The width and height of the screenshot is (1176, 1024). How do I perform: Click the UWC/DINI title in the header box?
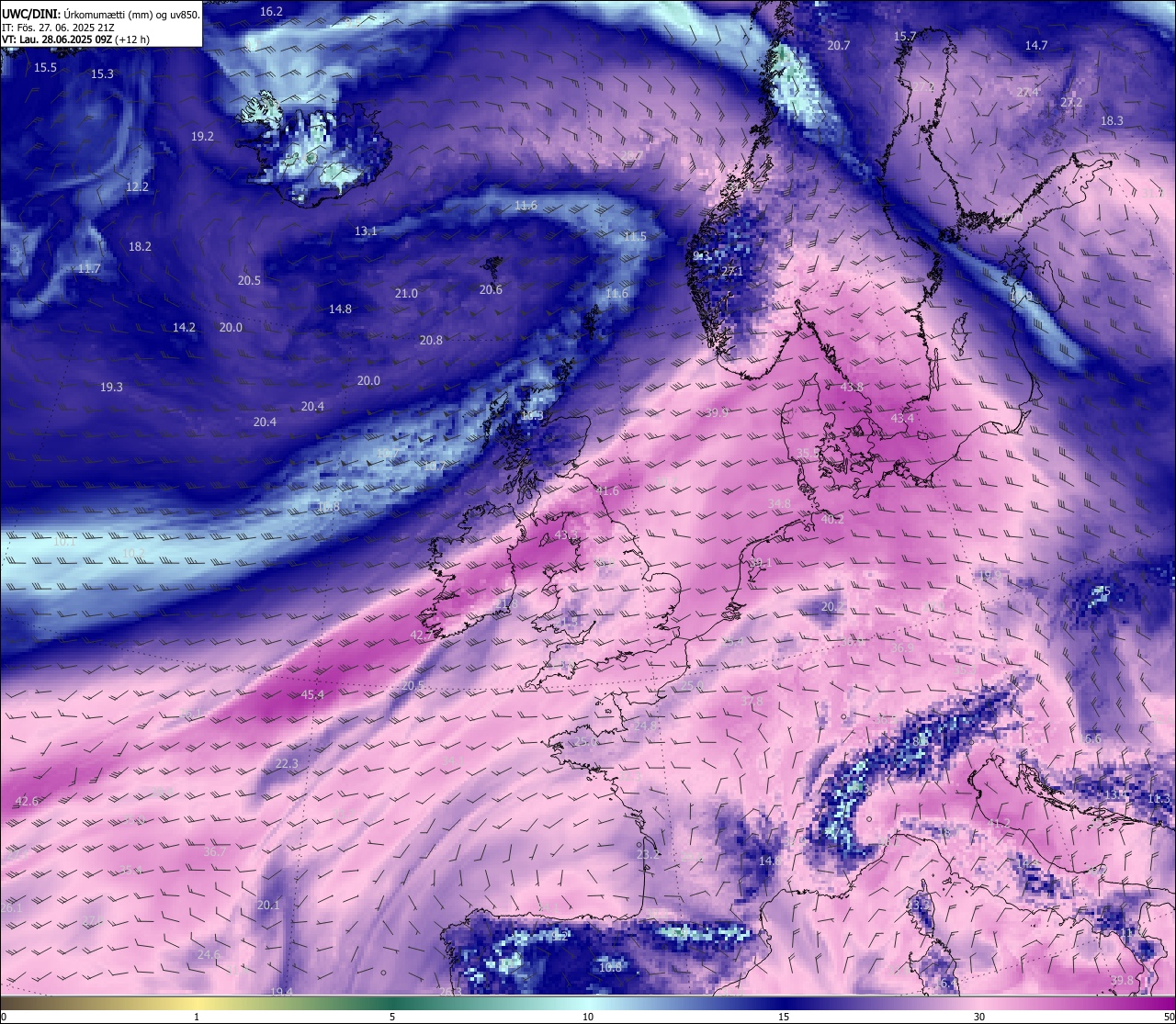click(30, 15)
